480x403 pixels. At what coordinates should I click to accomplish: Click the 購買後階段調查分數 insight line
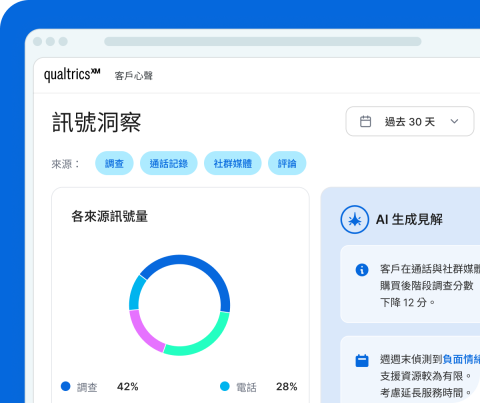tap(427, 286)
